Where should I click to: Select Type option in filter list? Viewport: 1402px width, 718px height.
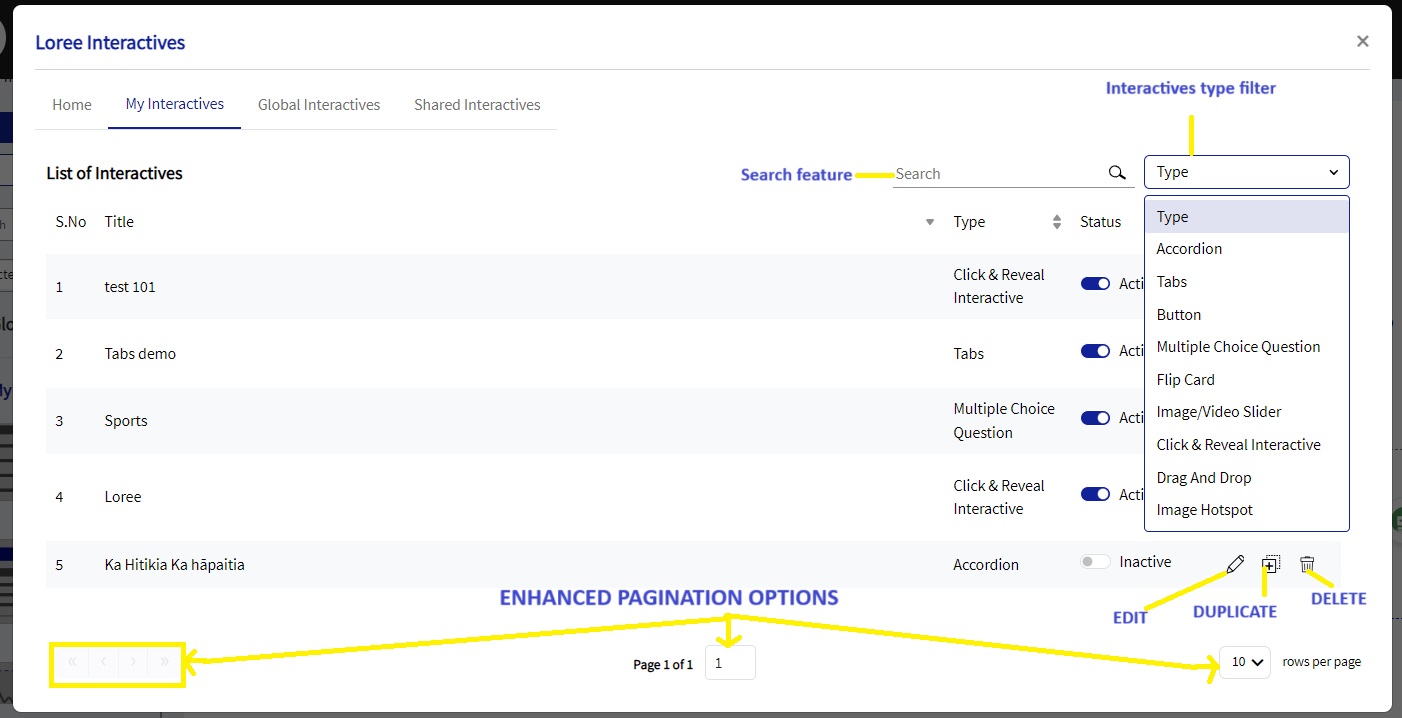pyautogui.click(x=1247, y=217)
